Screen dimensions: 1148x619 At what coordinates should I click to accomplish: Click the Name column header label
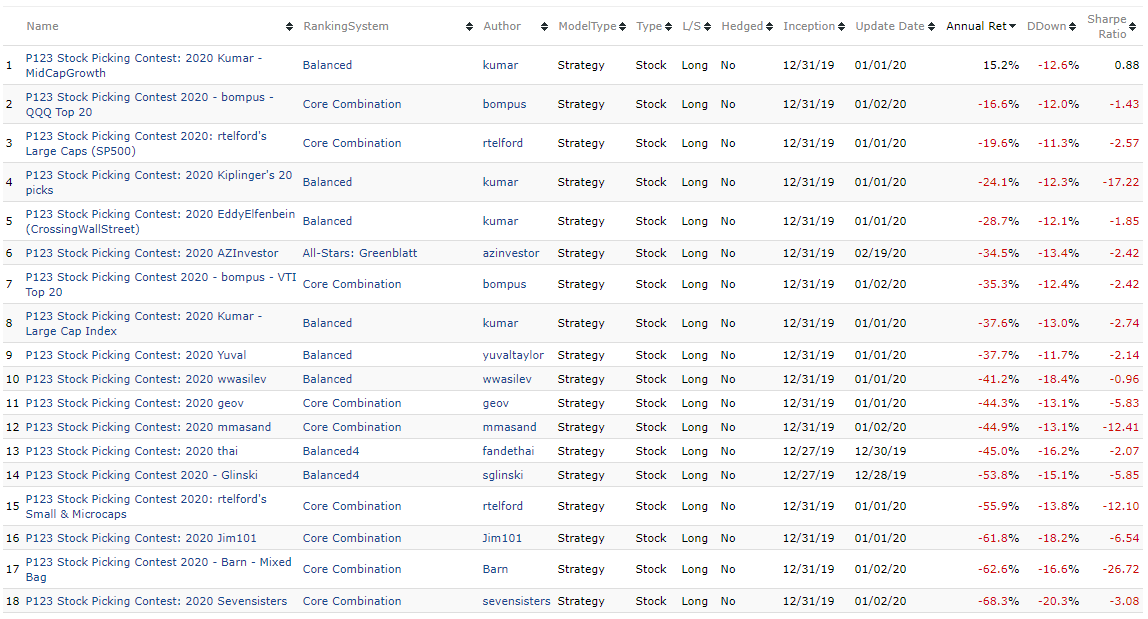42,26
